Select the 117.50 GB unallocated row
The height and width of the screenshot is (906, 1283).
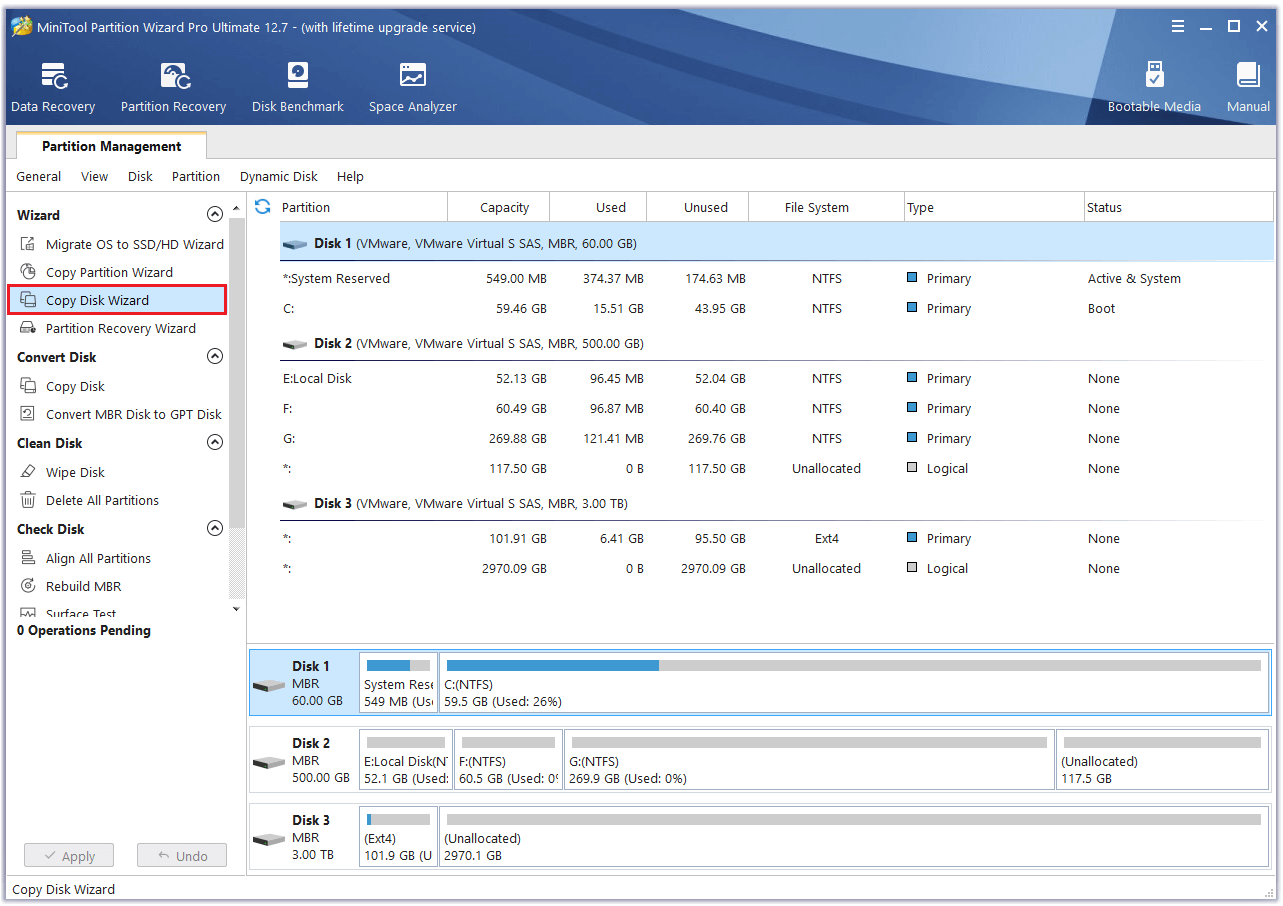pos(776,468)
